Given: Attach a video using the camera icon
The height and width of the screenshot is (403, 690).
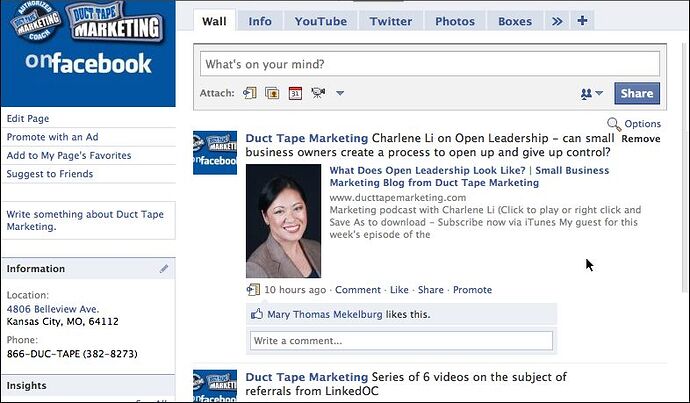Looking at the screenshot, I should (318, 92).
